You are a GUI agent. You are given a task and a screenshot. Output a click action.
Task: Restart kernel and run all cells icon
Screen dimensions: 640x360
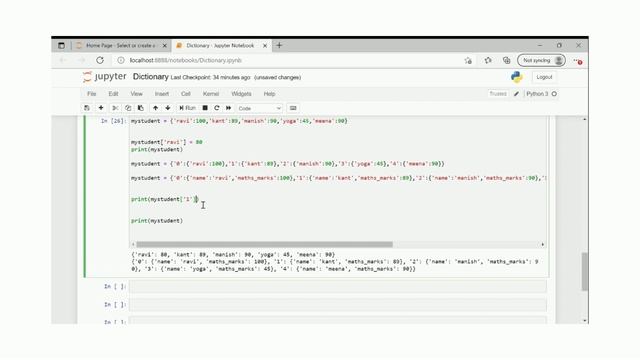229,108
